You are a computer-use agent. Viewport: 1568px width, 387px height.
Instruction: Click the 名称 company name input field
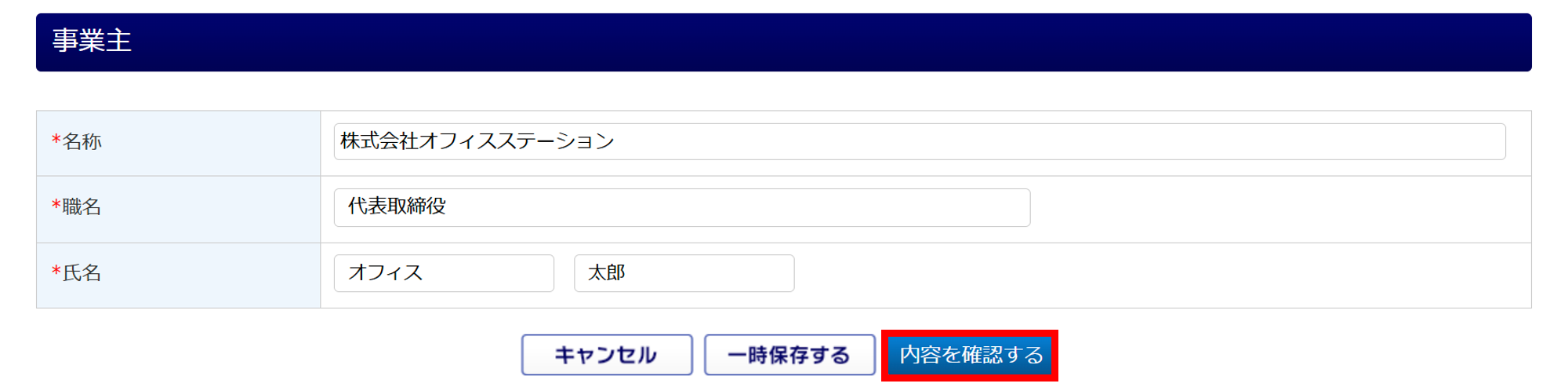(x=919, y=142)
